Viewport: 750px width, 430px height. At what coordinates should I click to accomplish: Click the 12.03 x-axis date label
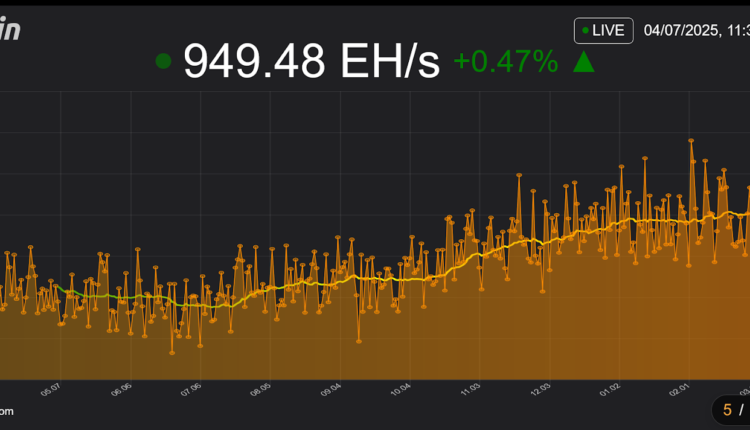click(540, 389)
